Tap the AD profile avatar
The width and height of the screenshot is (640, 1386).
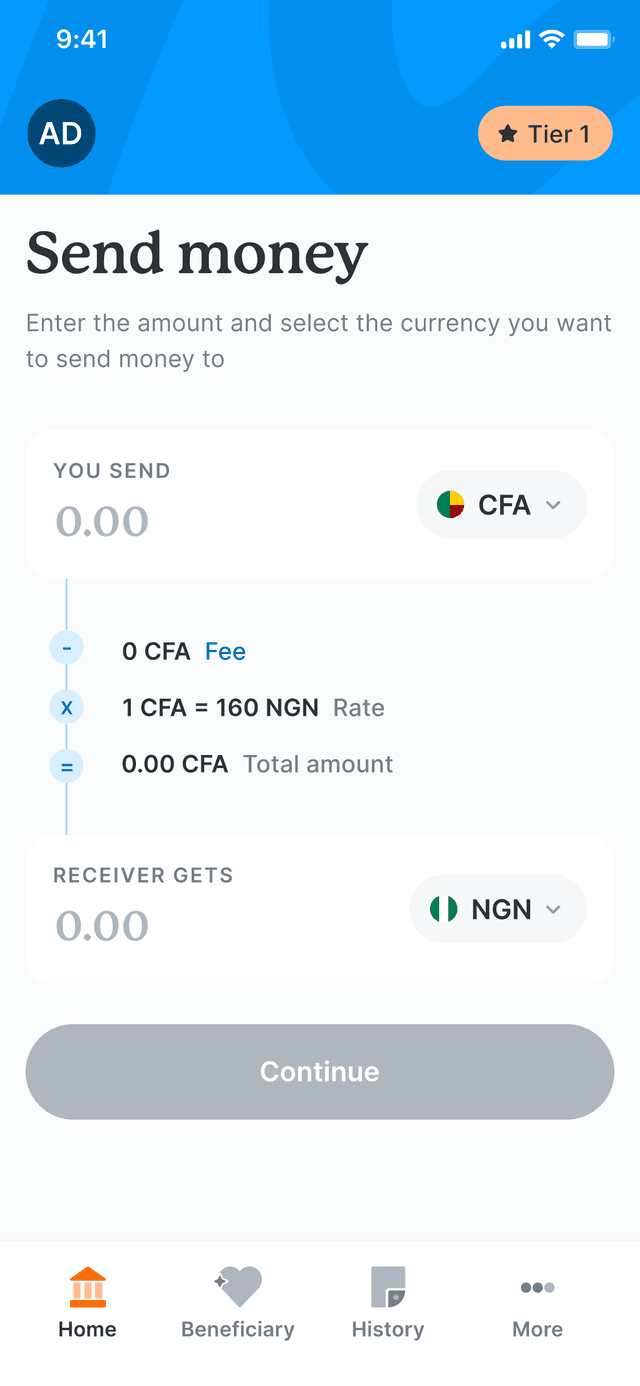click(x=61, y=133)
